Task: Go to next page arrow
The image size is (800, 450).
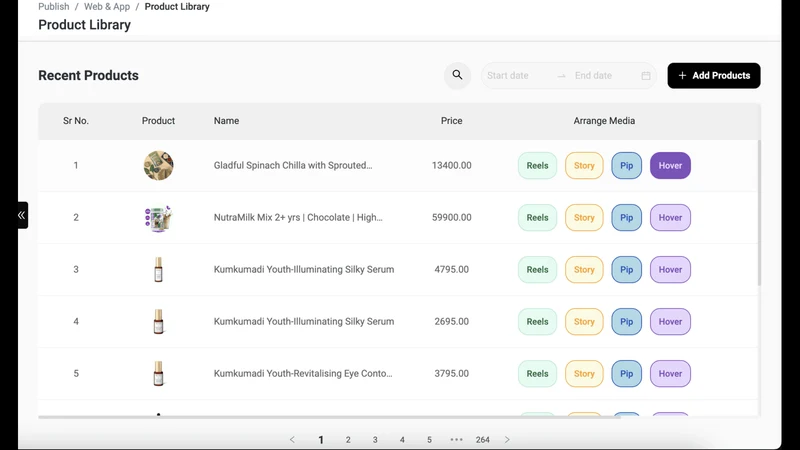Action: 507,439
